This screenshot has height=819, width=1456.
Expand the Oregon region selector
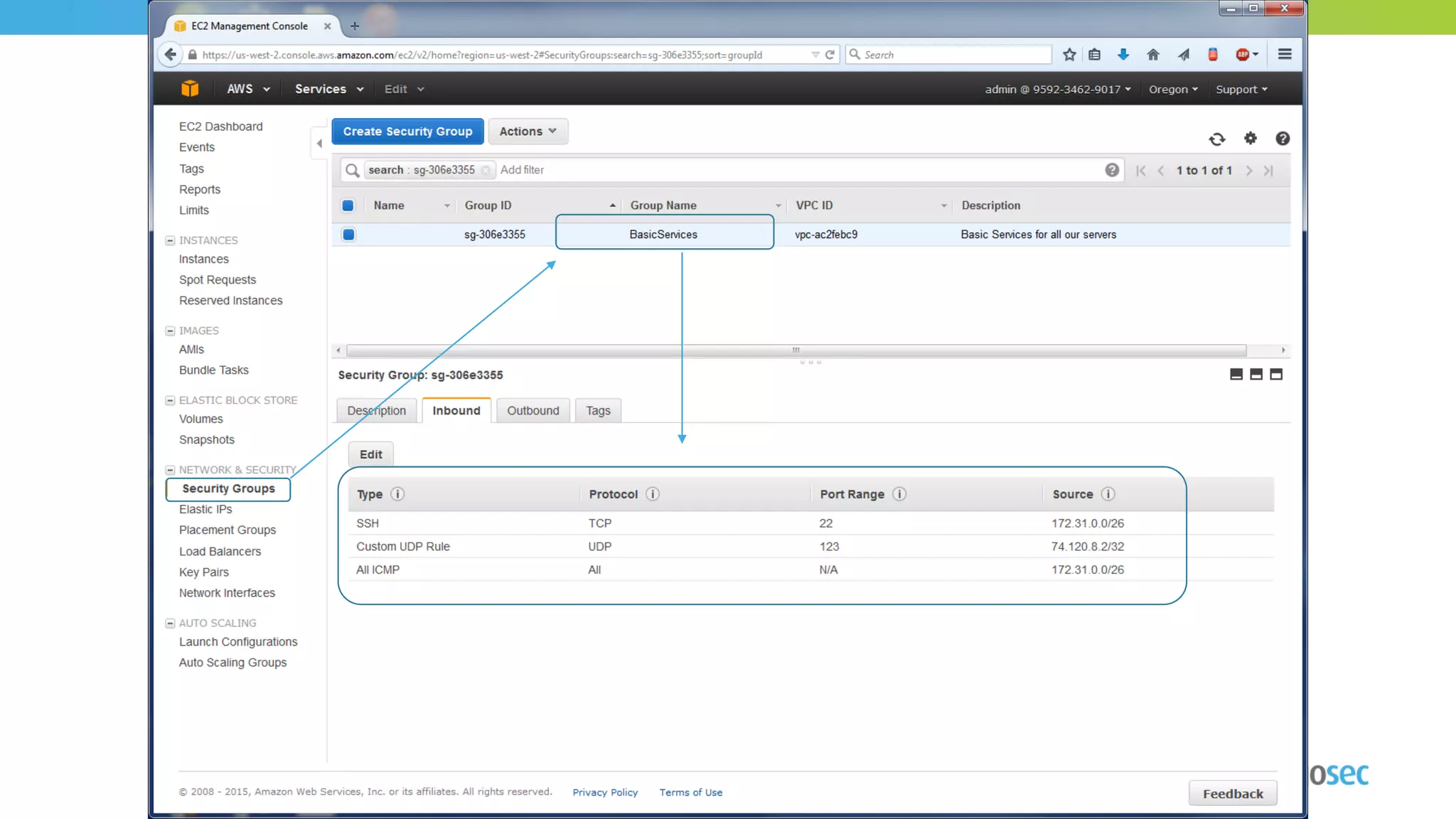pos(1173,90)
